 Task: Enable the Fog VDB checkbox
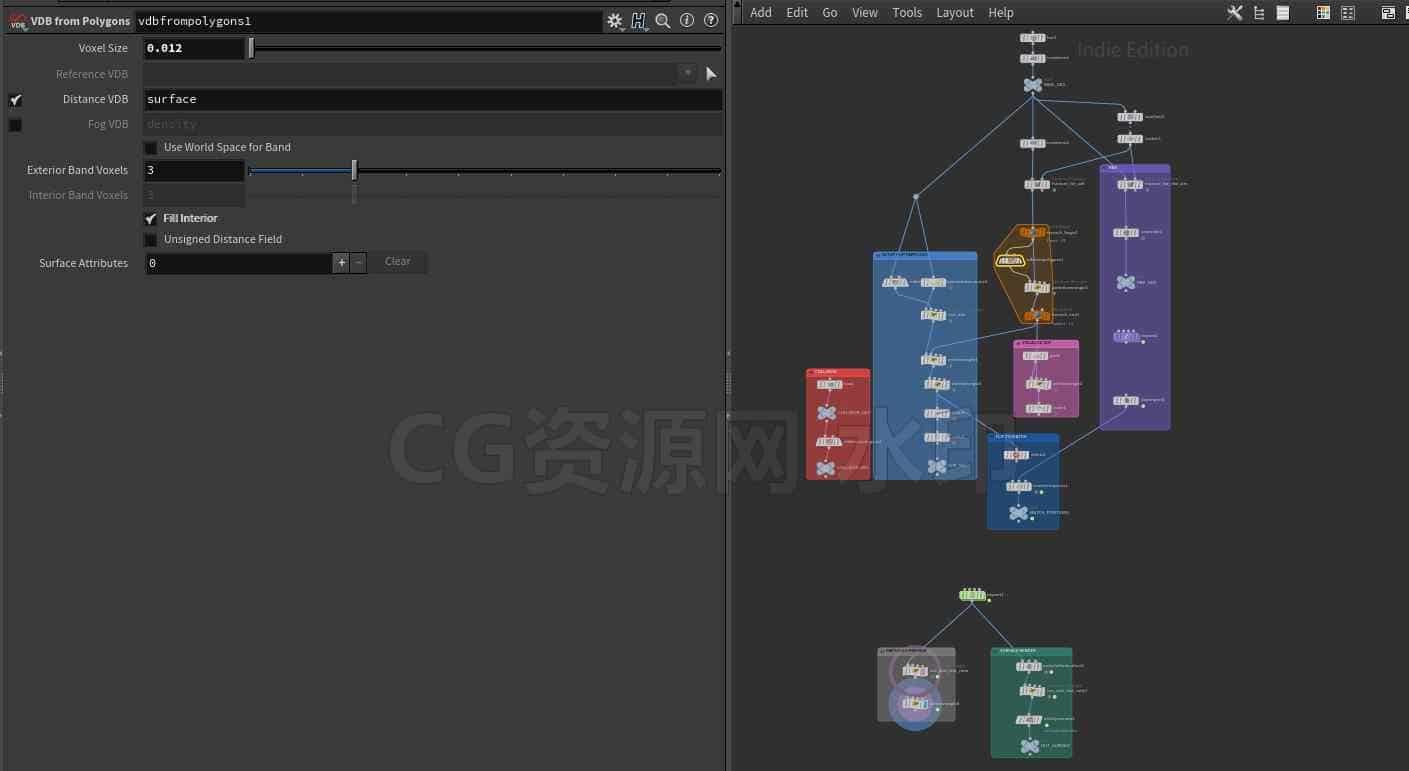[x=15, y=125]
